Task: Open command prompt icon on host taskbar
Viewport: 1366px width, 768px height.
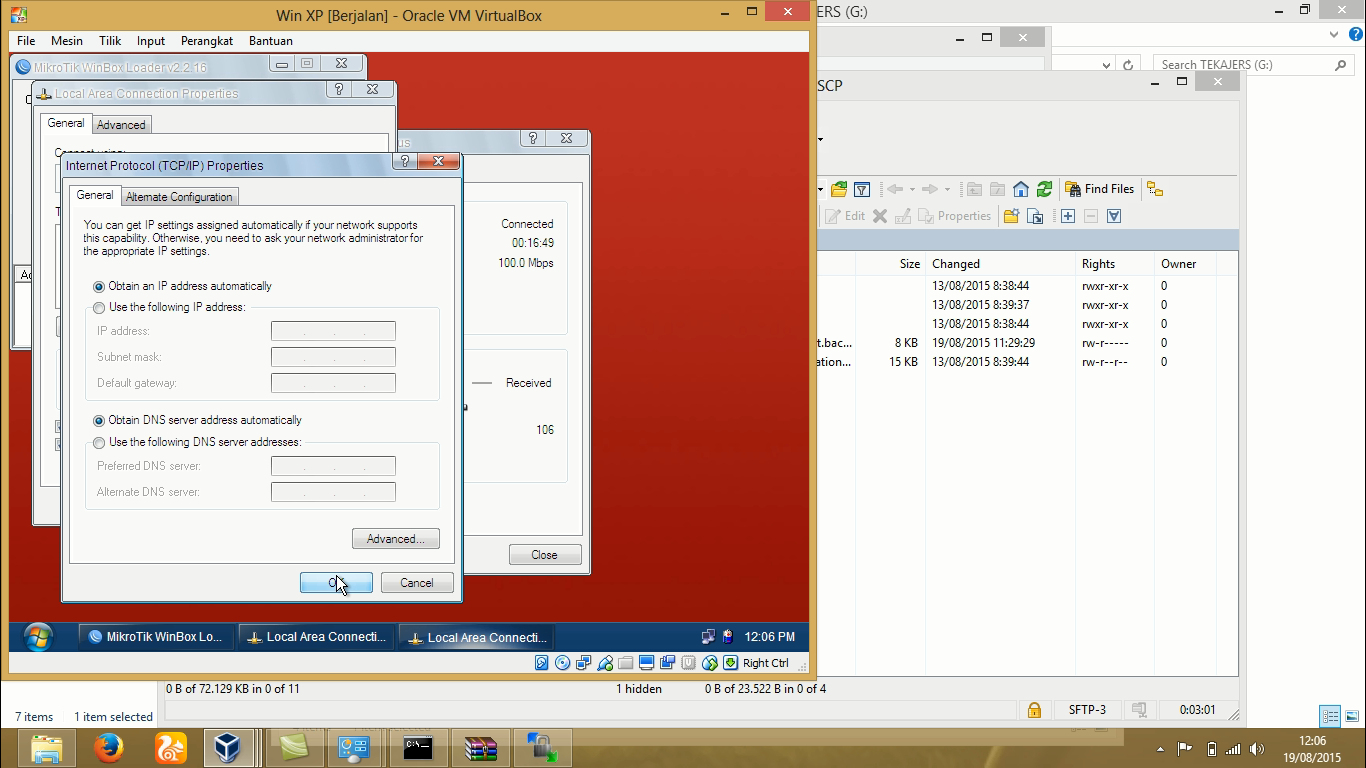Action: (418, 747)
